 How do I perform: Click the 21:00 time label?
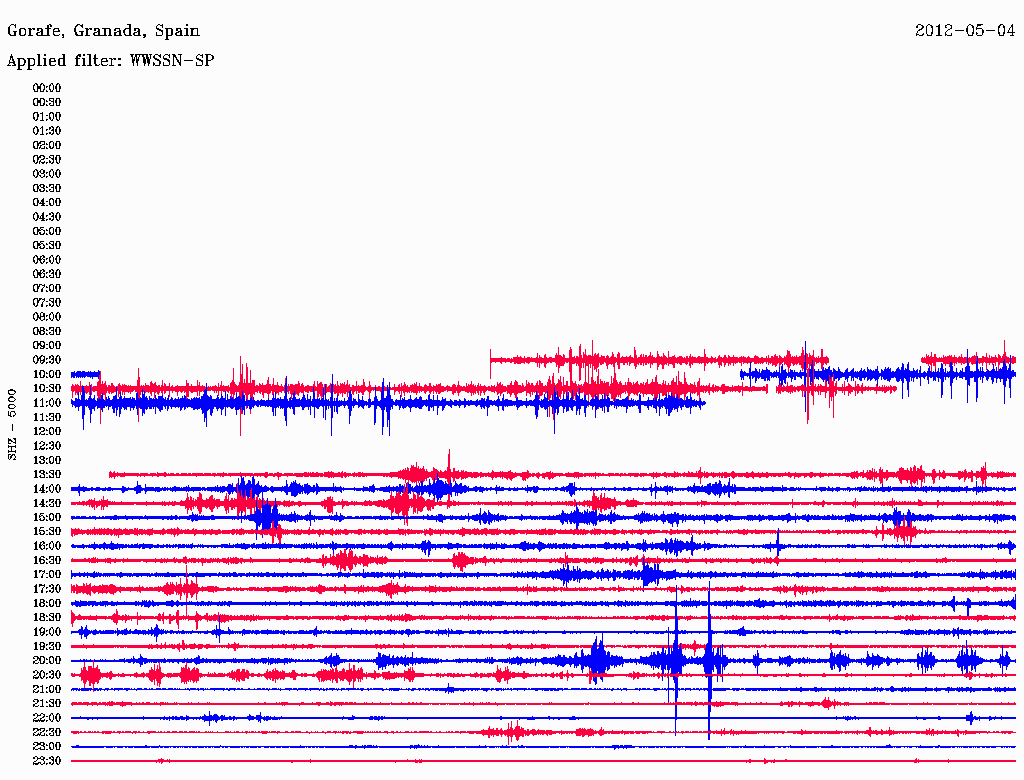pyautogui.click(x=47, y=689)
